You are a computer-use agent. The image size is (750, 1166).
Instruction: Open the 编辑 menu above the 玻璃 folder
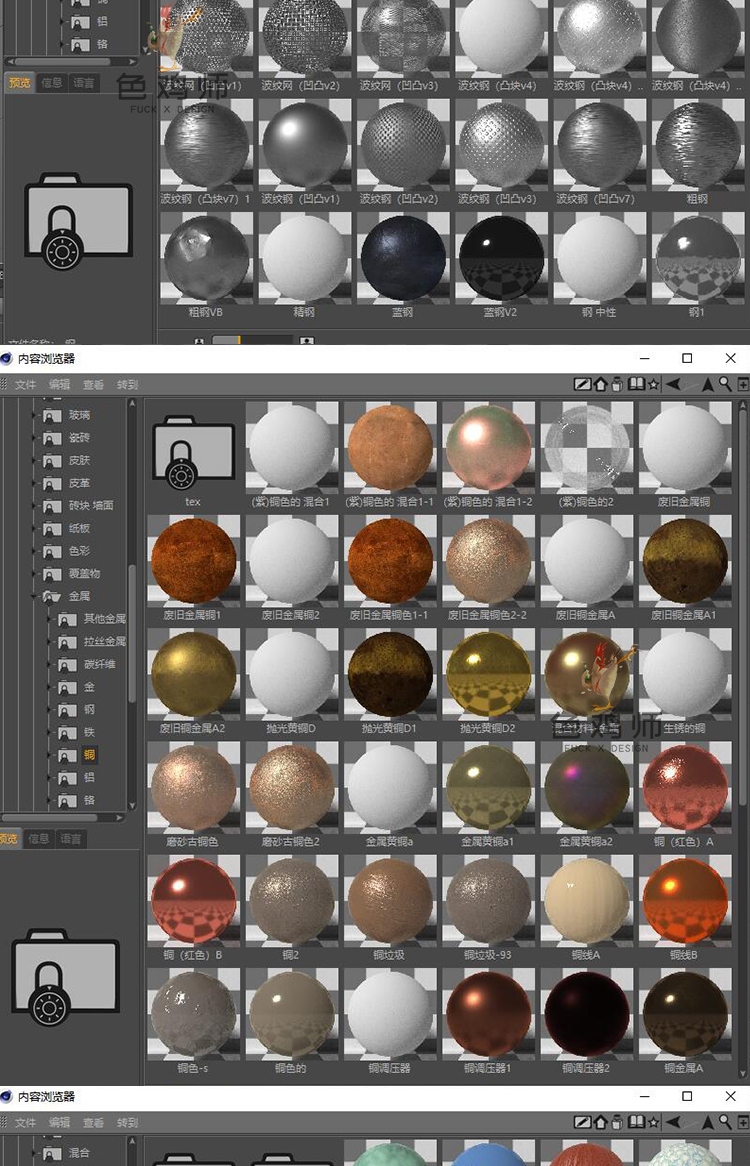pos(60,384)
